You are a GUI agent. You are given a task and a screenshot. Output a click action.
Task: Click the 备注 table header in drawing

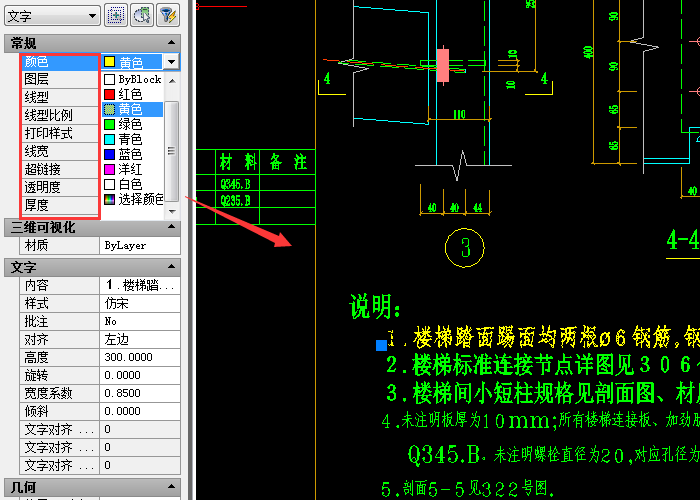288,162
